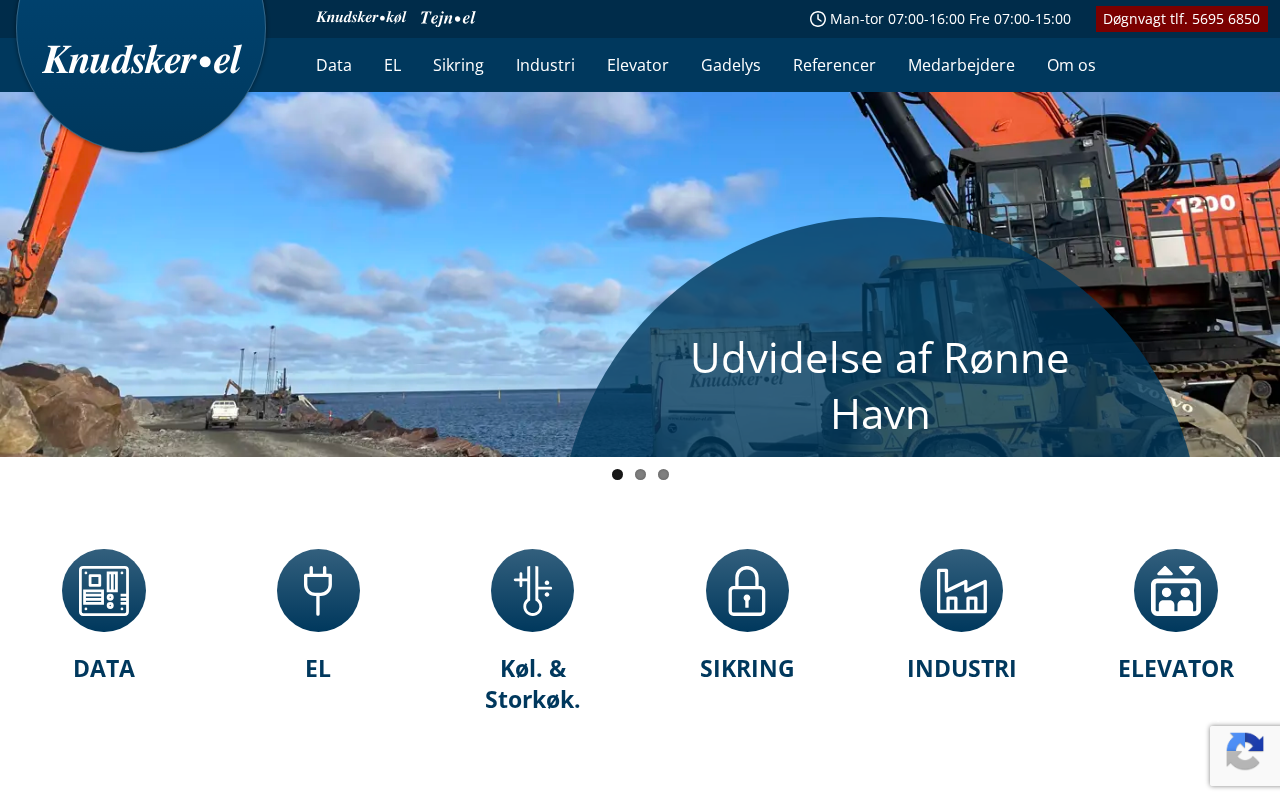The width and height of the screenshot is (1280, 800).
Task: Click the Elevator icon
Action: point(1176,590)
